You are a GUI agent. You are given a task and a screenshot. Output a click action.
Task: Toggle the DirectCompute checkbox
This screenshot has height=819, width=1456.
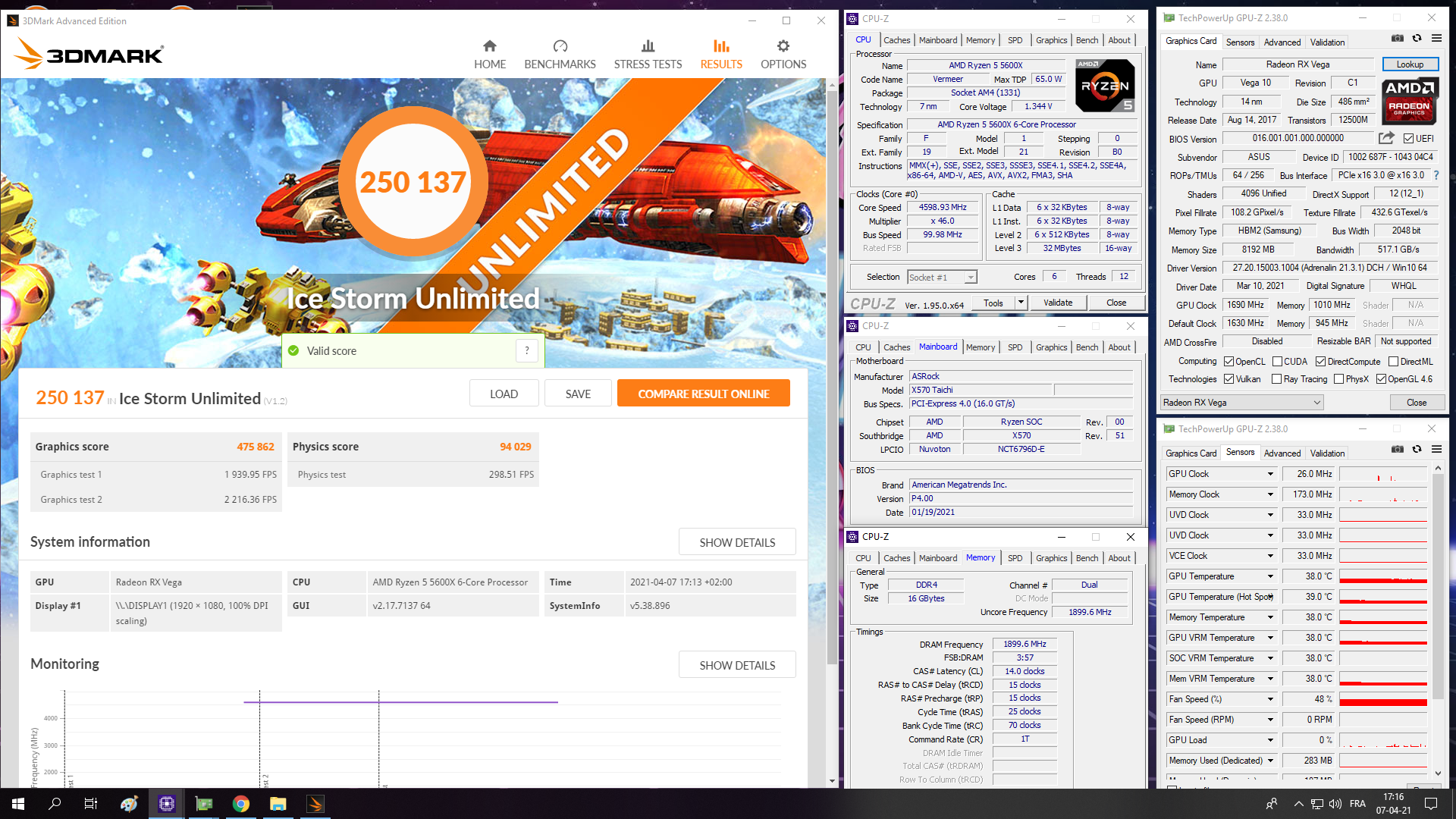click(x=1320, y=362)
